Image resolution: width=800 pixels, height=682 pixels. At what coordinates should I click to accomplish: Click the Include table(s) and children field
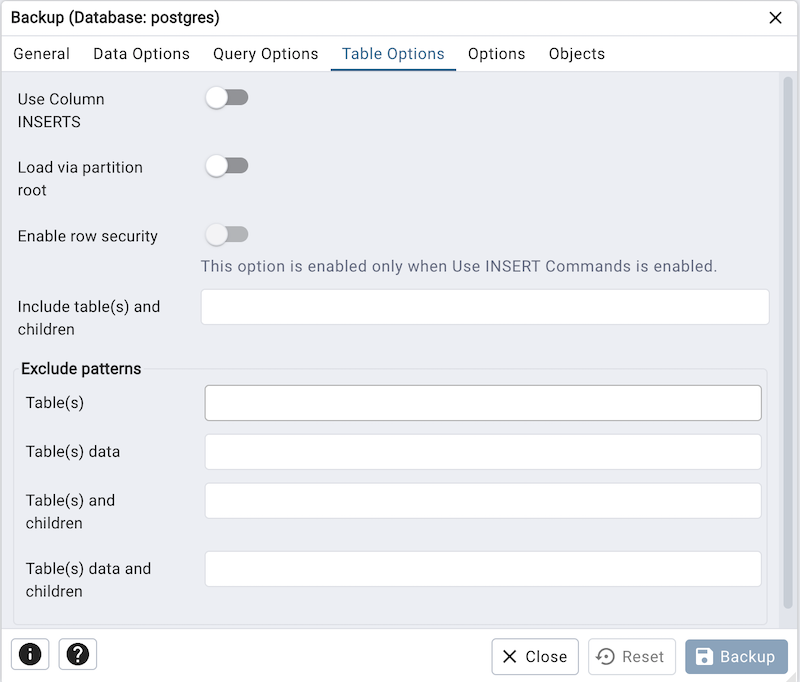pyautogui.click(x=485, y=307)
